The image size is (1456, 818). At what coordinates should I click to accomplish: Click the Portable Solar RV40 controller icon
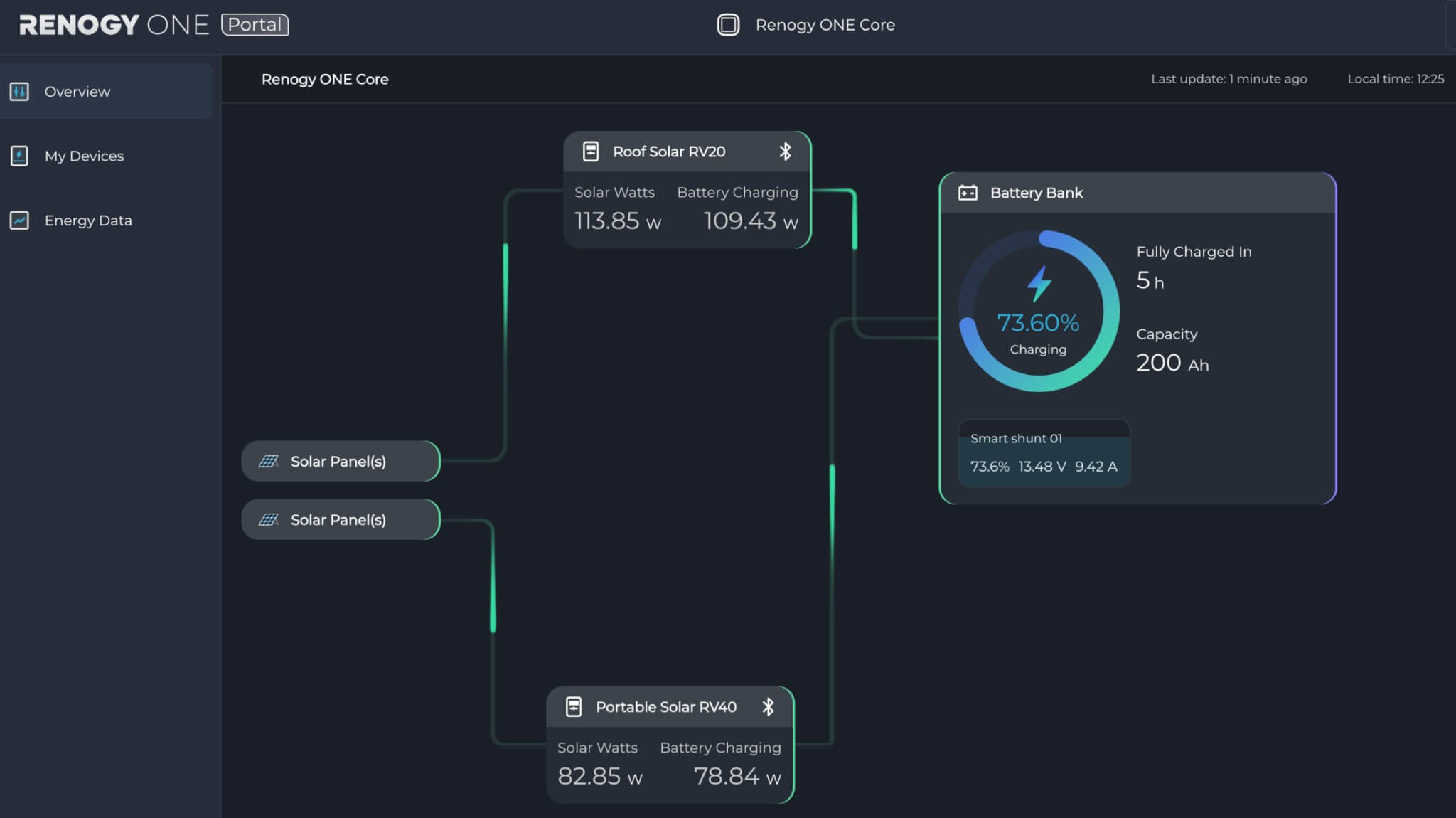573,707
